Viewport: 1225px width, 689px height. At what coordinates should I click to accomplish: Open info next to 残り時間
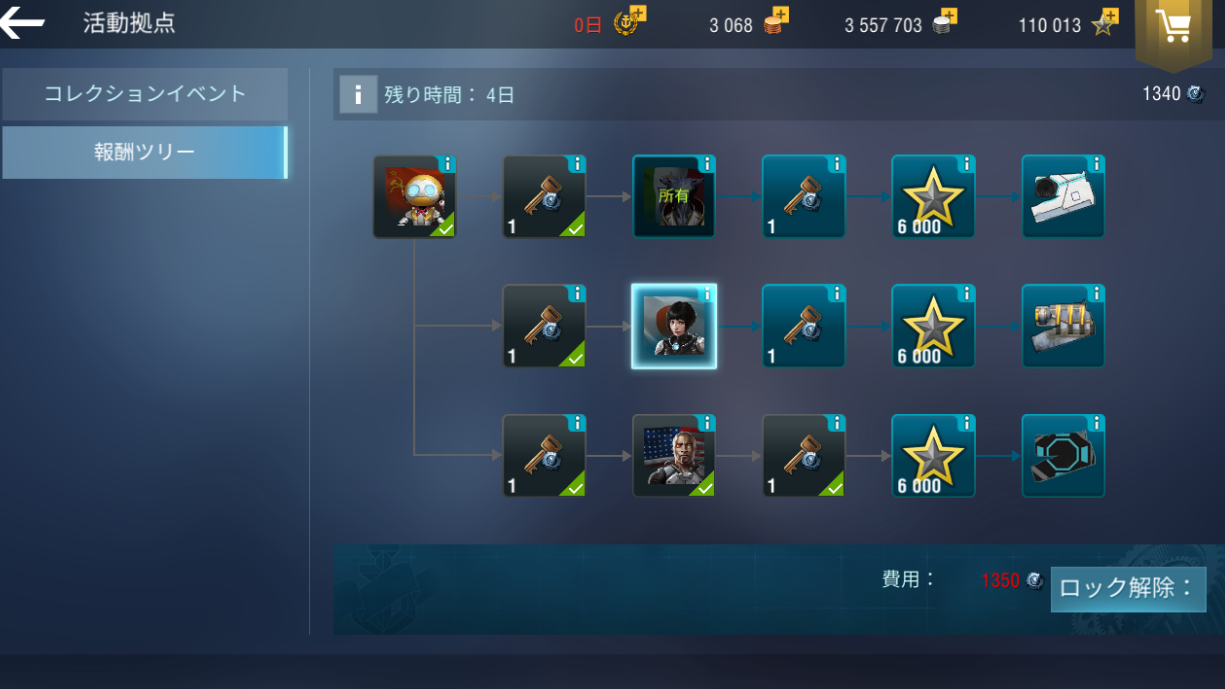tap(358, 95)
